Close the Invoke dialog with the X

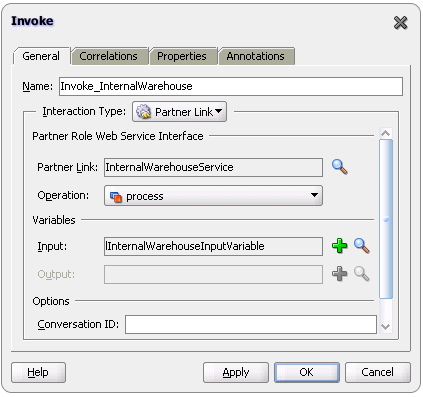(400, 23)
